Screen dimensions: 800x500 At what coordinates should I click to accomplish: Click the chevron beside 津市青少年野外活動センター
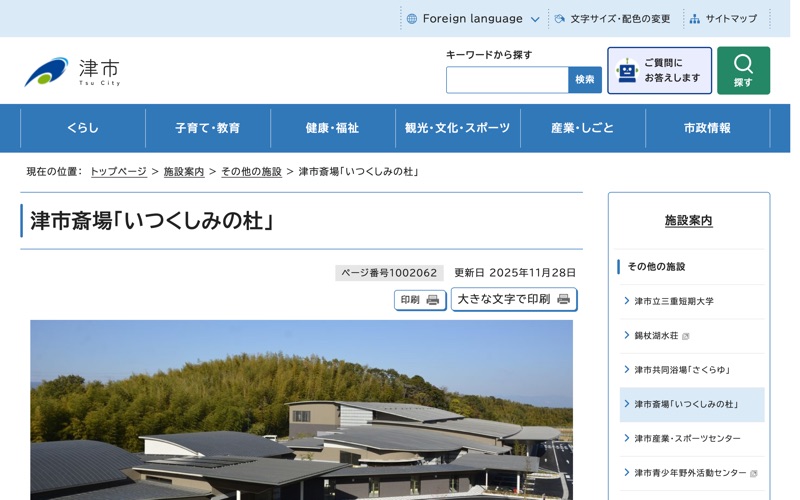627,472
